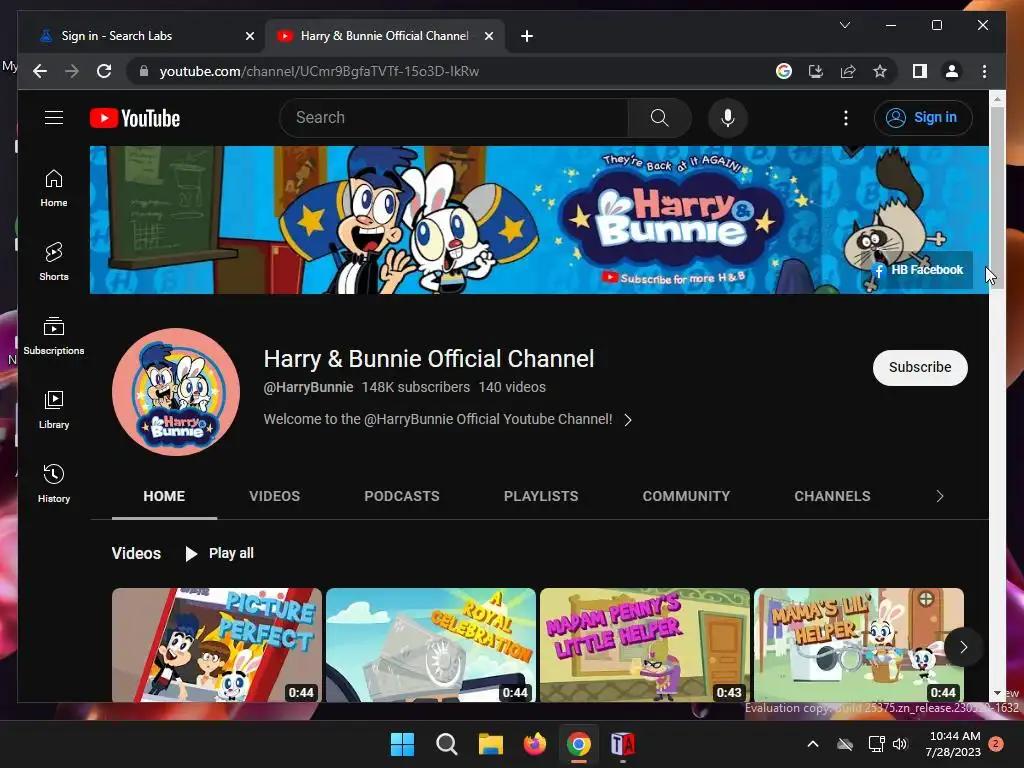Click Play all for Videos
This screenshot has height=768, width=1024.
(220, 554)
